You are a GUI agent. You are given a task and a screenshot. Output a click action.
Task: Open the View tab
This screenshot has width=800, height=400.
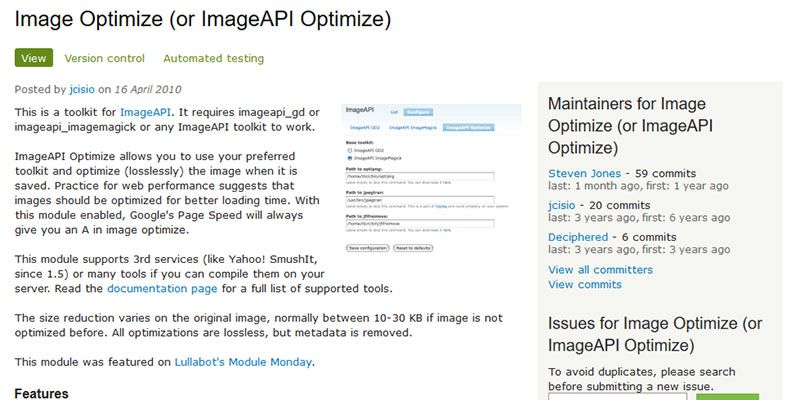34,58
